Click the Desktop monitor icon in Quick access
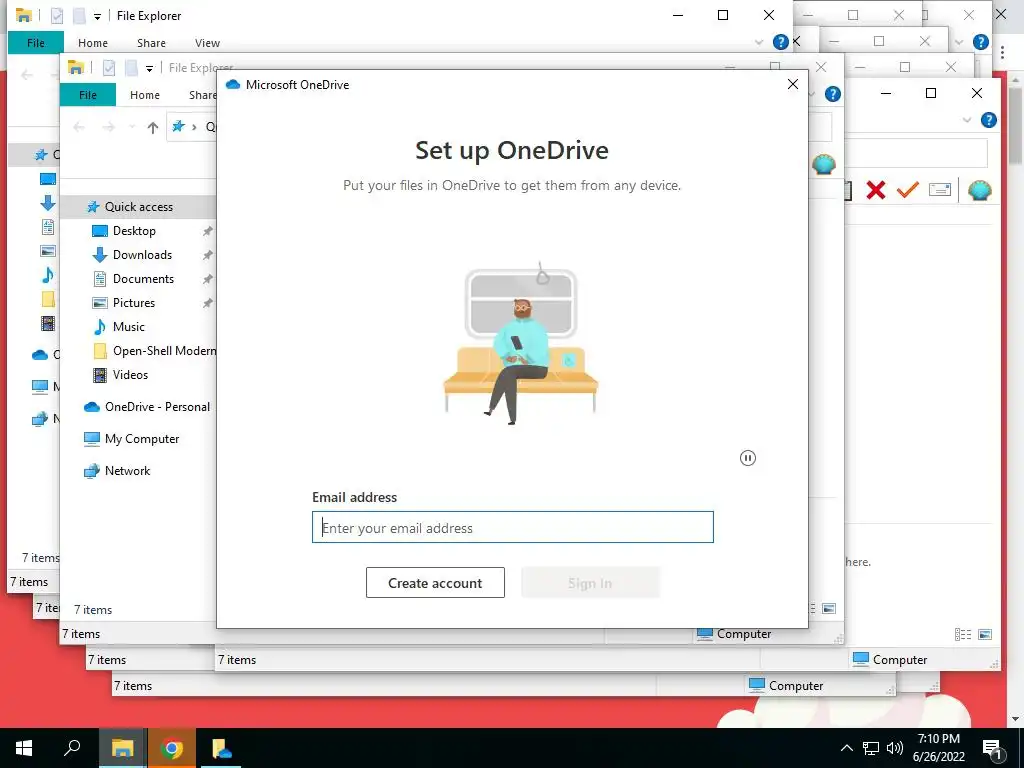 tap(100, 231)
